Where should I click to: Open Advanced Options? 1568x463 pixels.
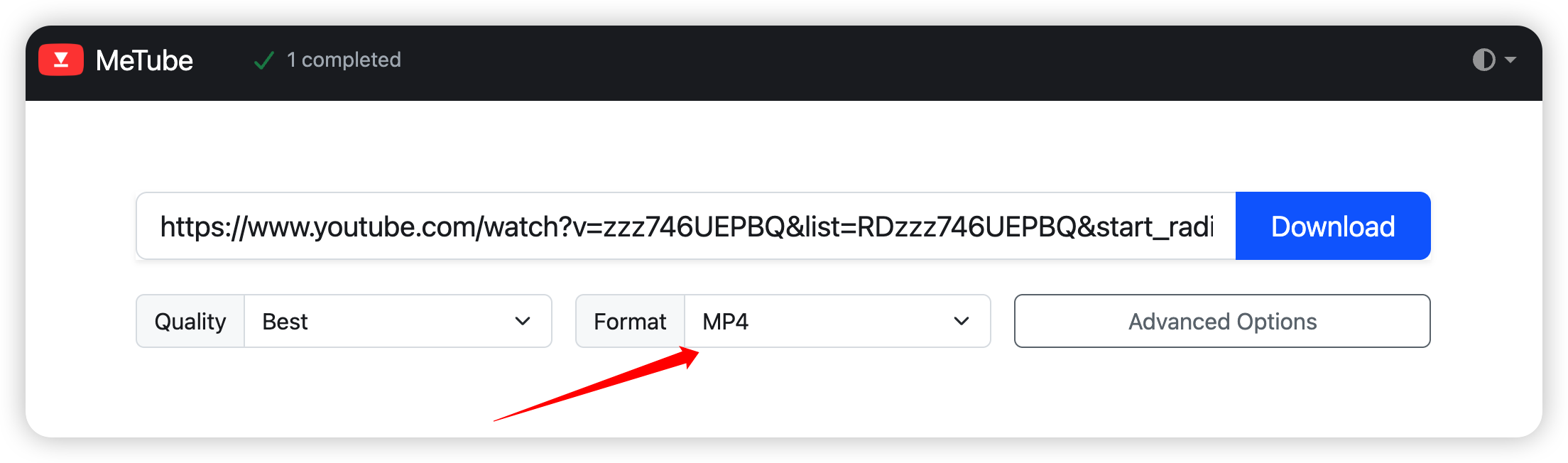[x=1221, y=321]
